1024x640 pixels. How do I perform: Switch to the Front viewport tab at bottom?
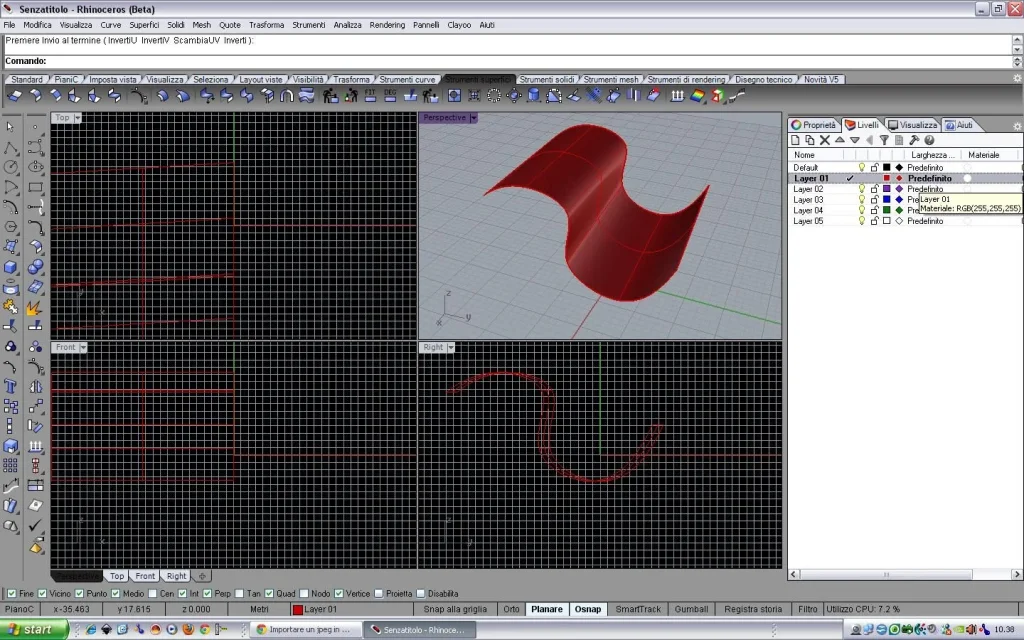tap(145, 576)
